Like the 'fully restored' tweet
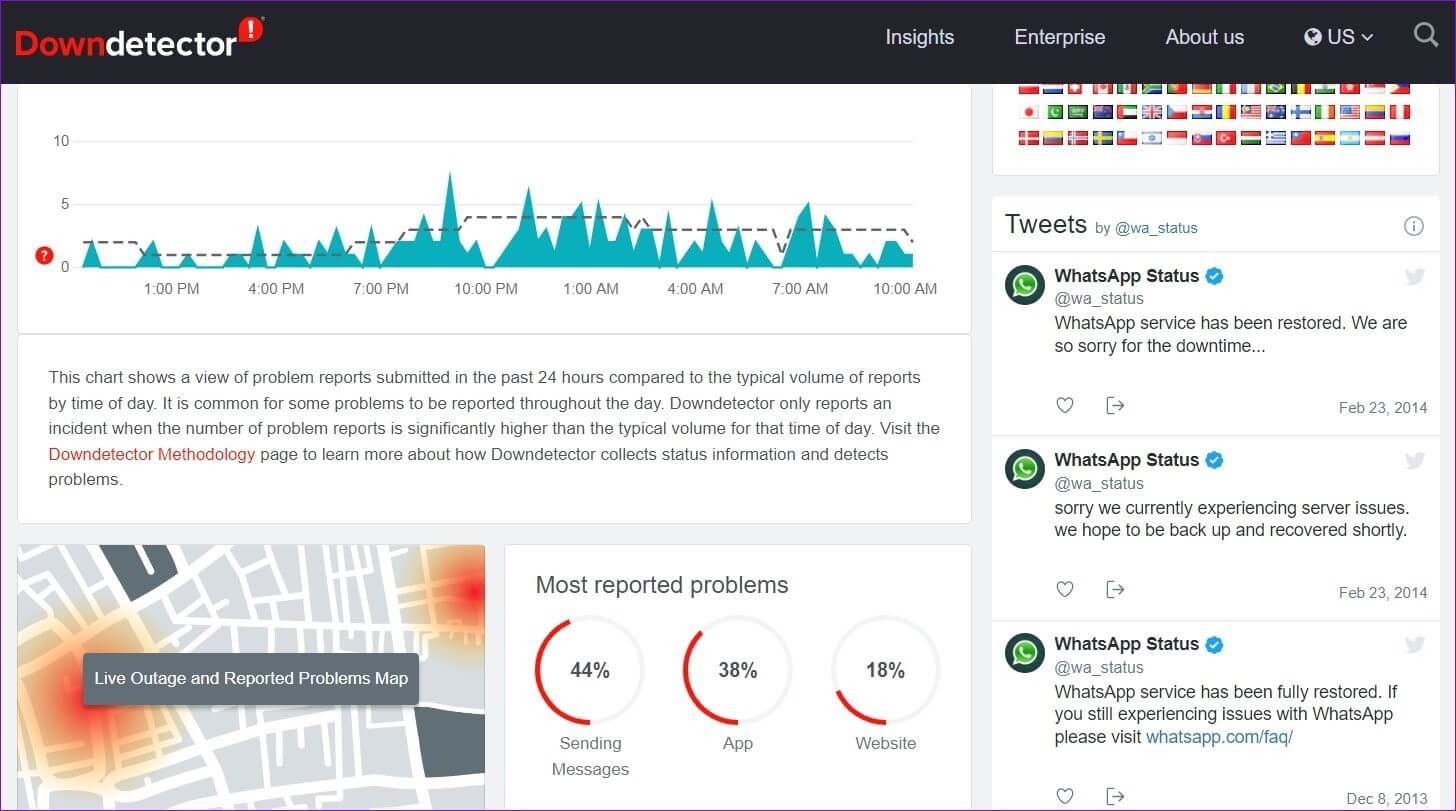Image resolution: width=1456 pixels, height=811 pixels. tap(1065, 796)
